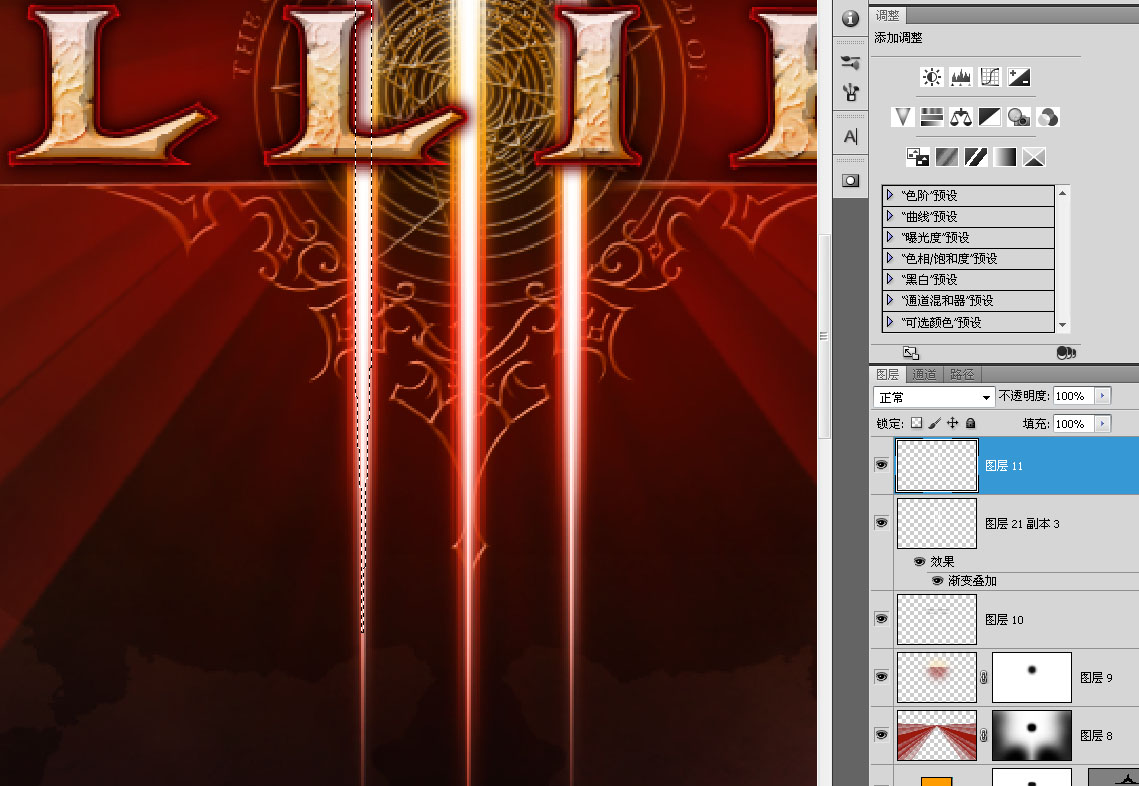Add a Black & White adjustment
This screenshot has width=1139, height=786.
point(989,117)
